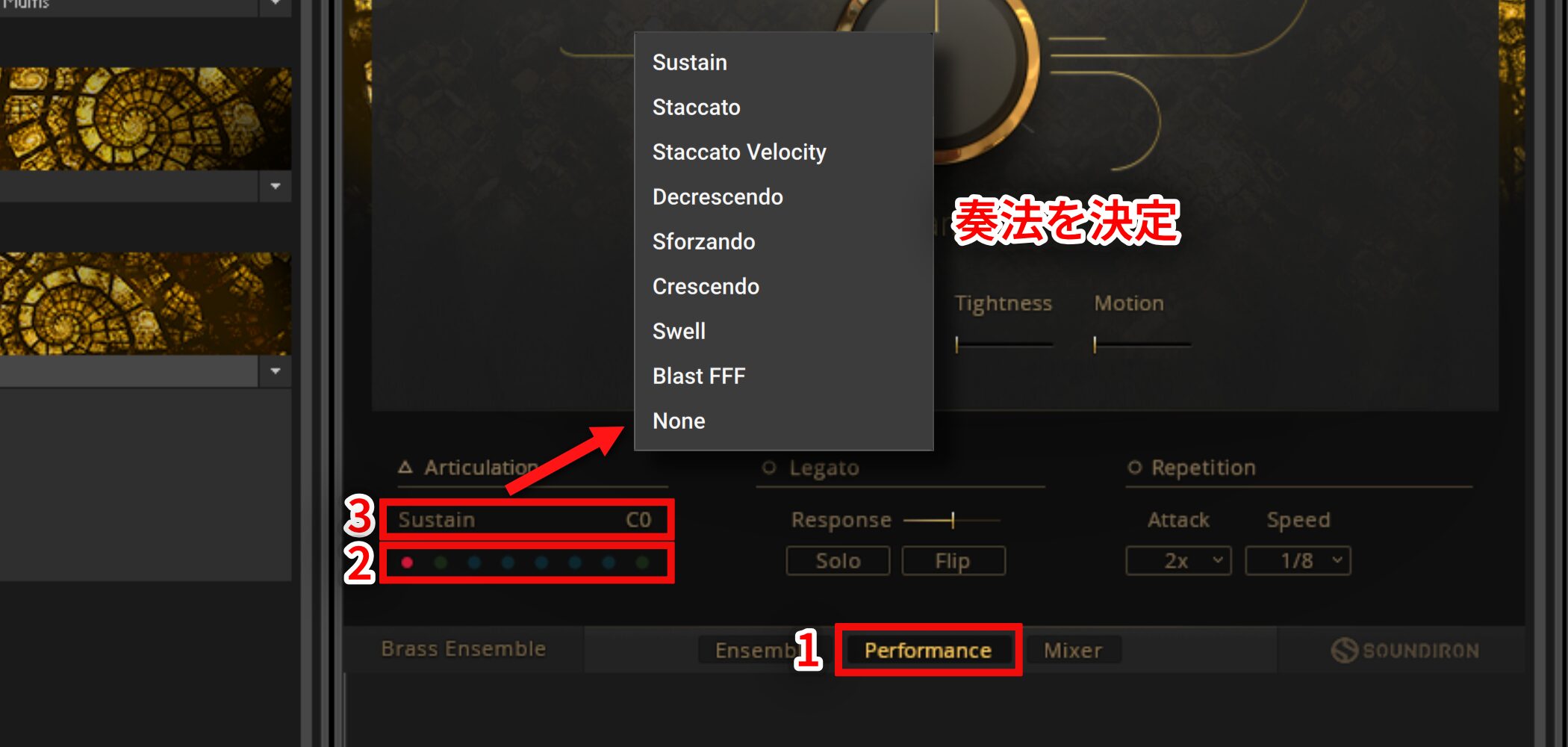Switch to the Performance tab
The width and height of the screenshot is (1568, 747).
[x=928, y=650]
